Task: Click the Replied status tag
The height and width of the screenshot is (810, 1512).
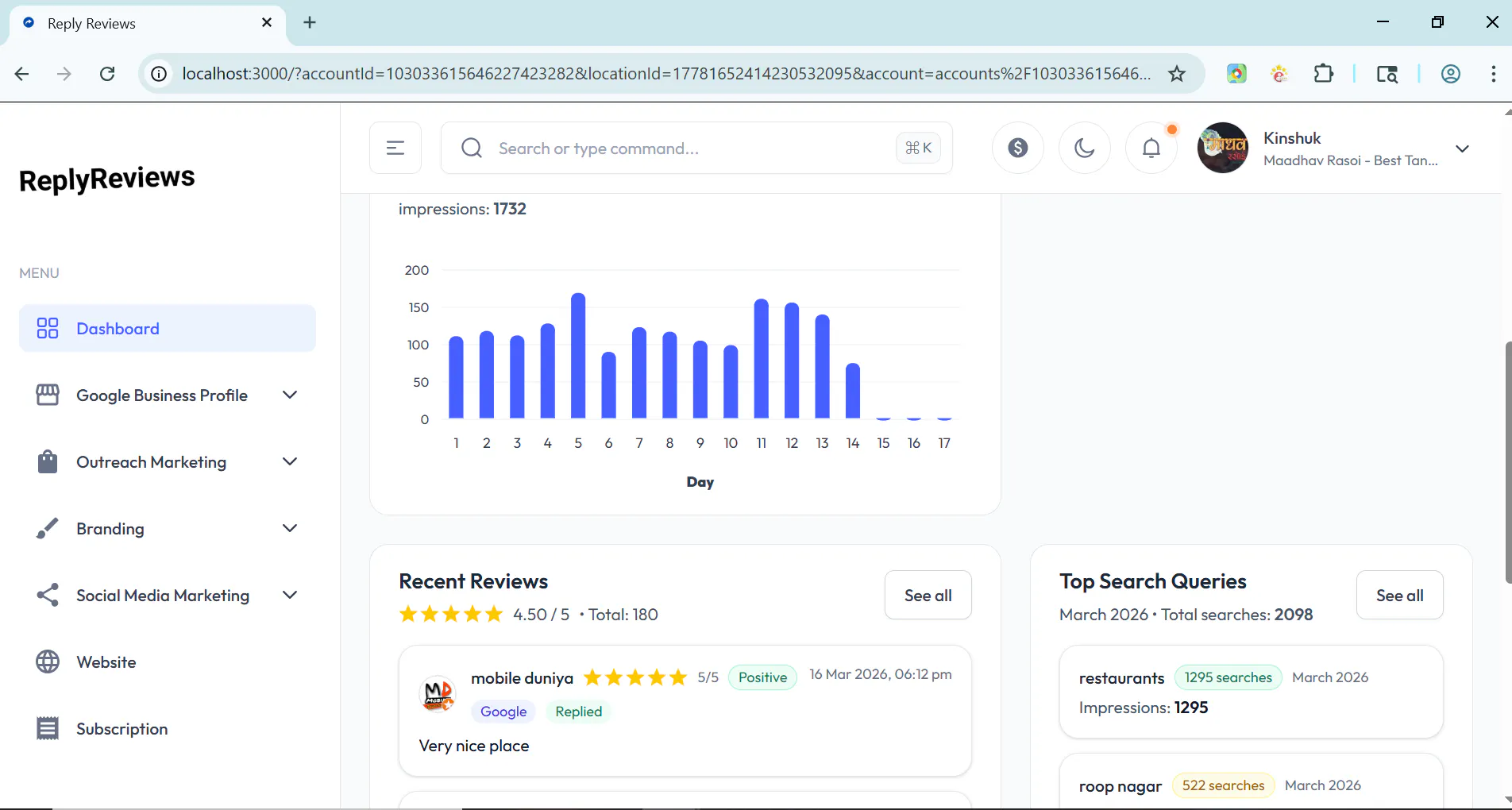Action: click(579, 712)
